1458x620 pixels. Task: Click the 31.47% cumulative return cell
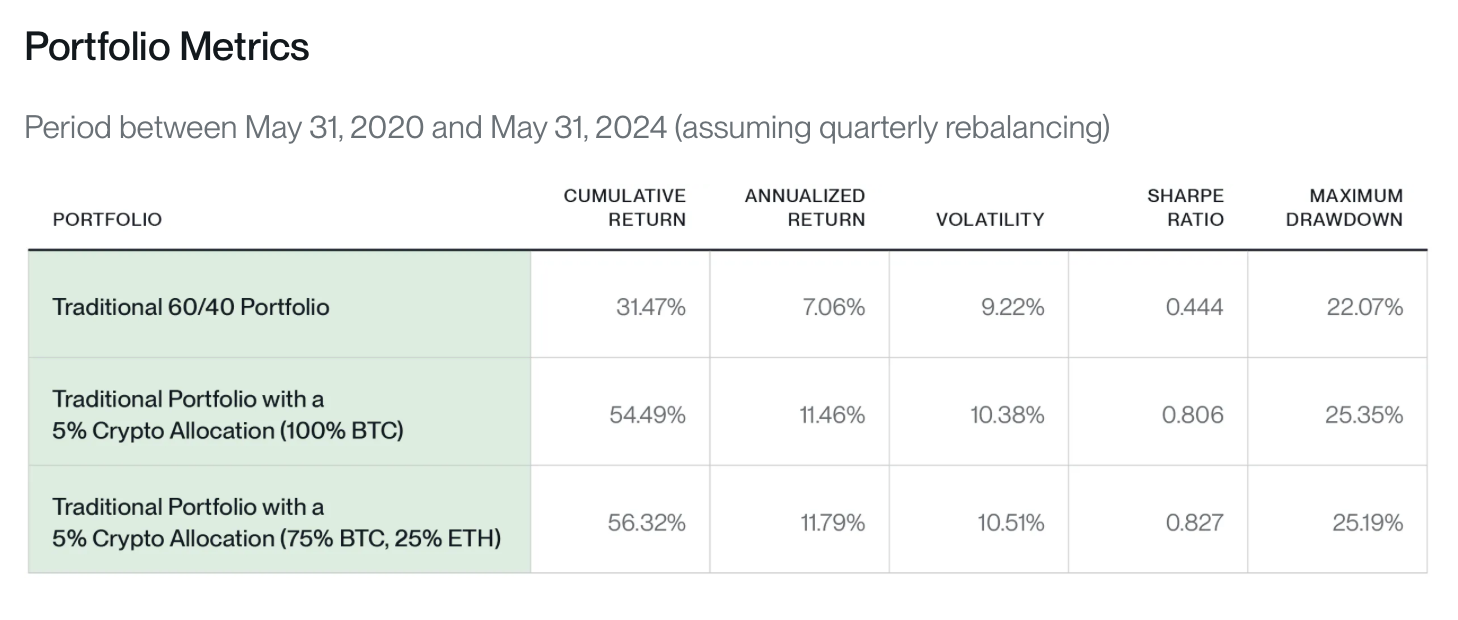[x=650, y=307]
